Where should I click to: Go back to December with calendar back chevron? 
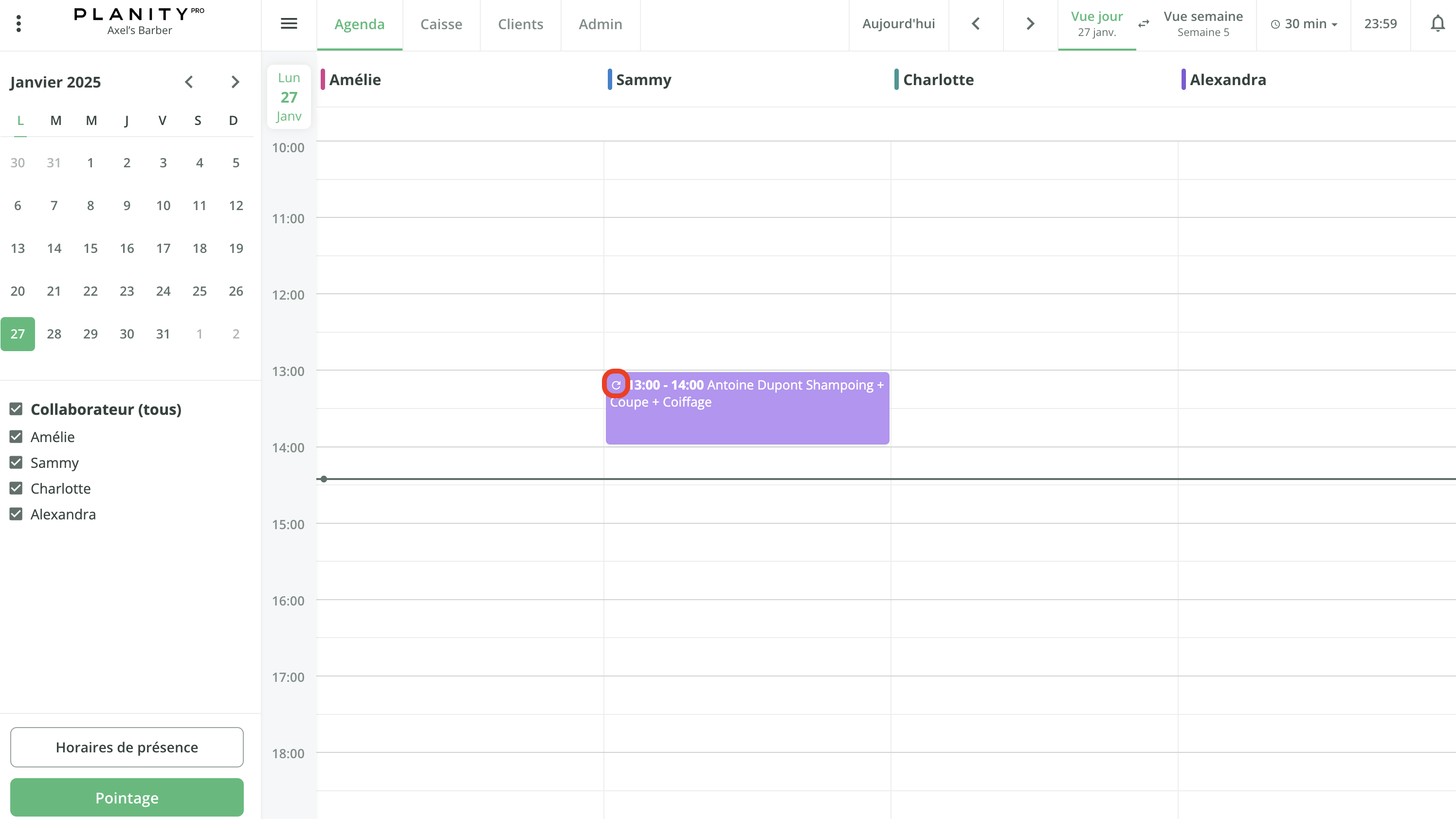tap(189, 82)
